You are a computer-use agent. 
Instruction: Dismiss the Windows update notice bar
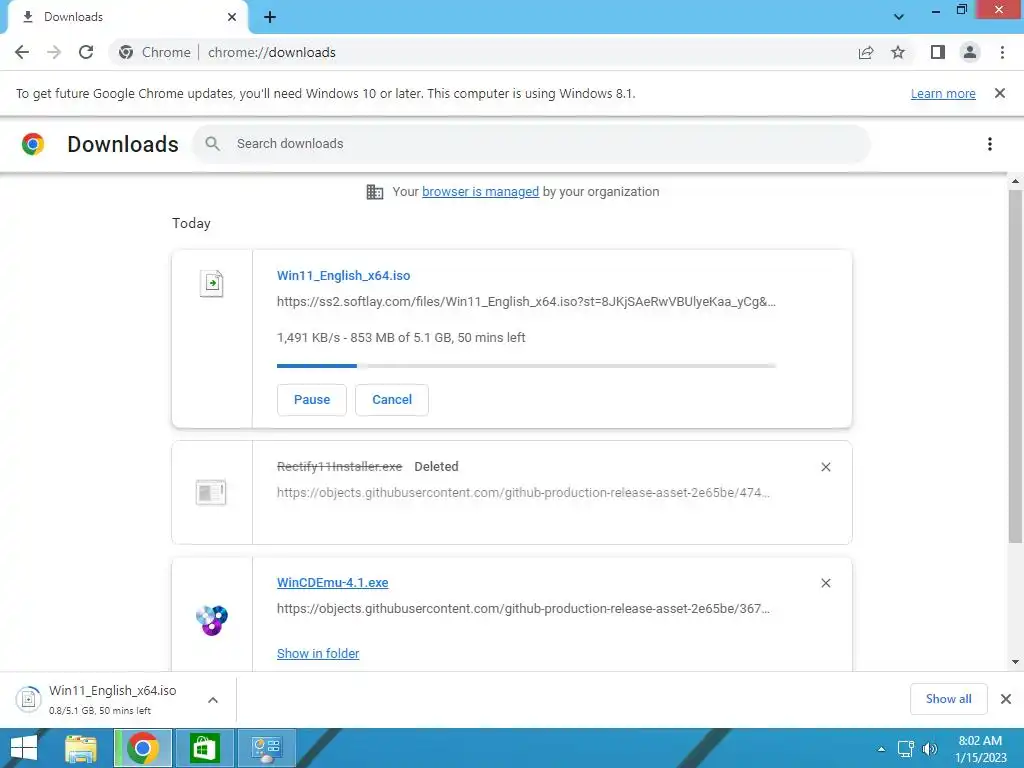pyautogui.click(x=1000, y=93)
